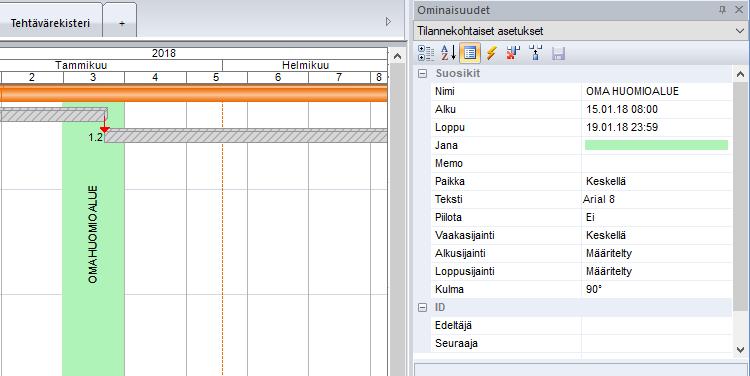The width and height of the screenshot is (750, 376).
Task: Click week 6 in timeline header
Action: pyautogui.click(x=278, y=77)
